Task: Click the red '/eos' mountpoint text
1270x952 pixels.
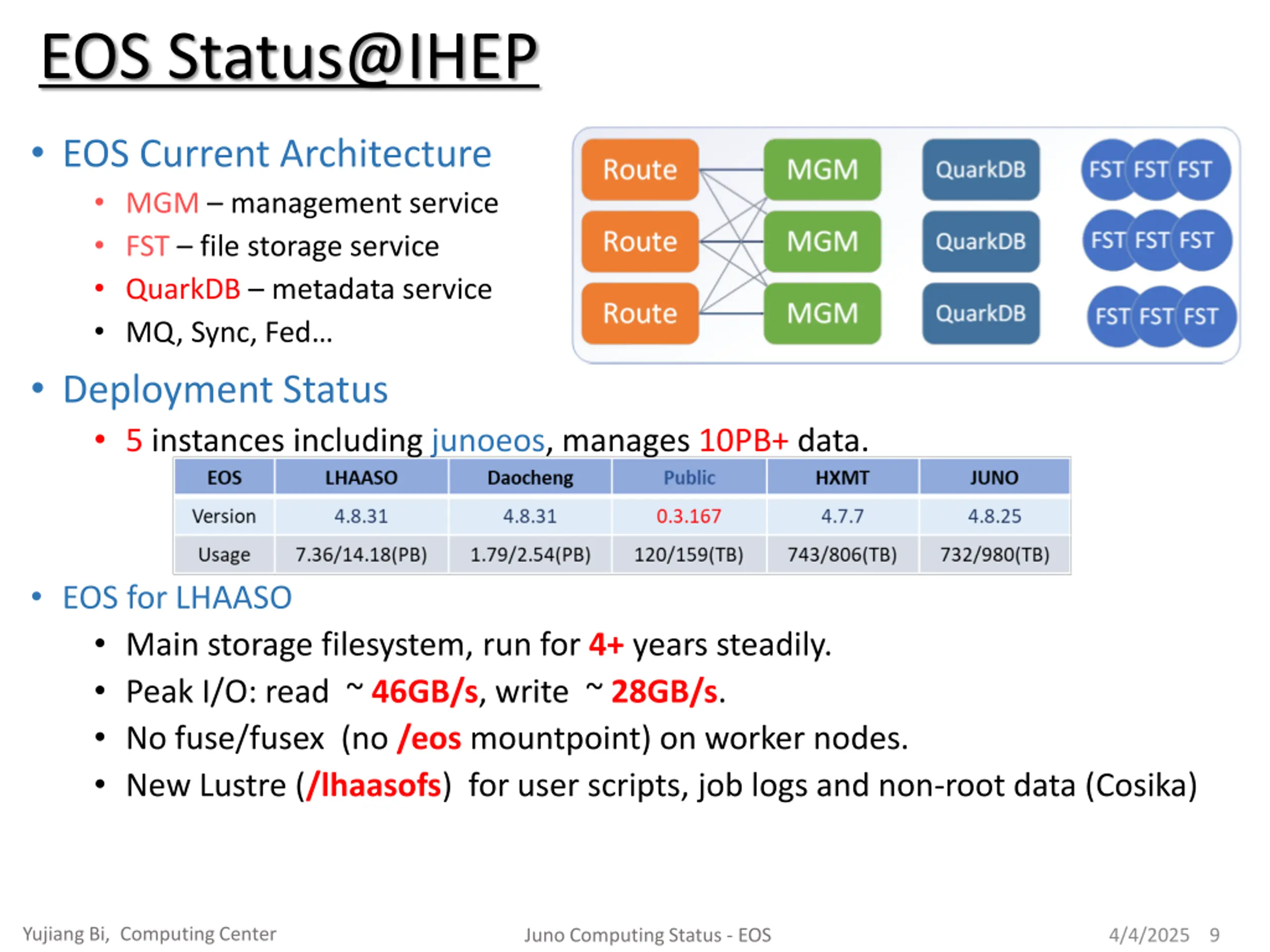Action: (x=429, y=738)
